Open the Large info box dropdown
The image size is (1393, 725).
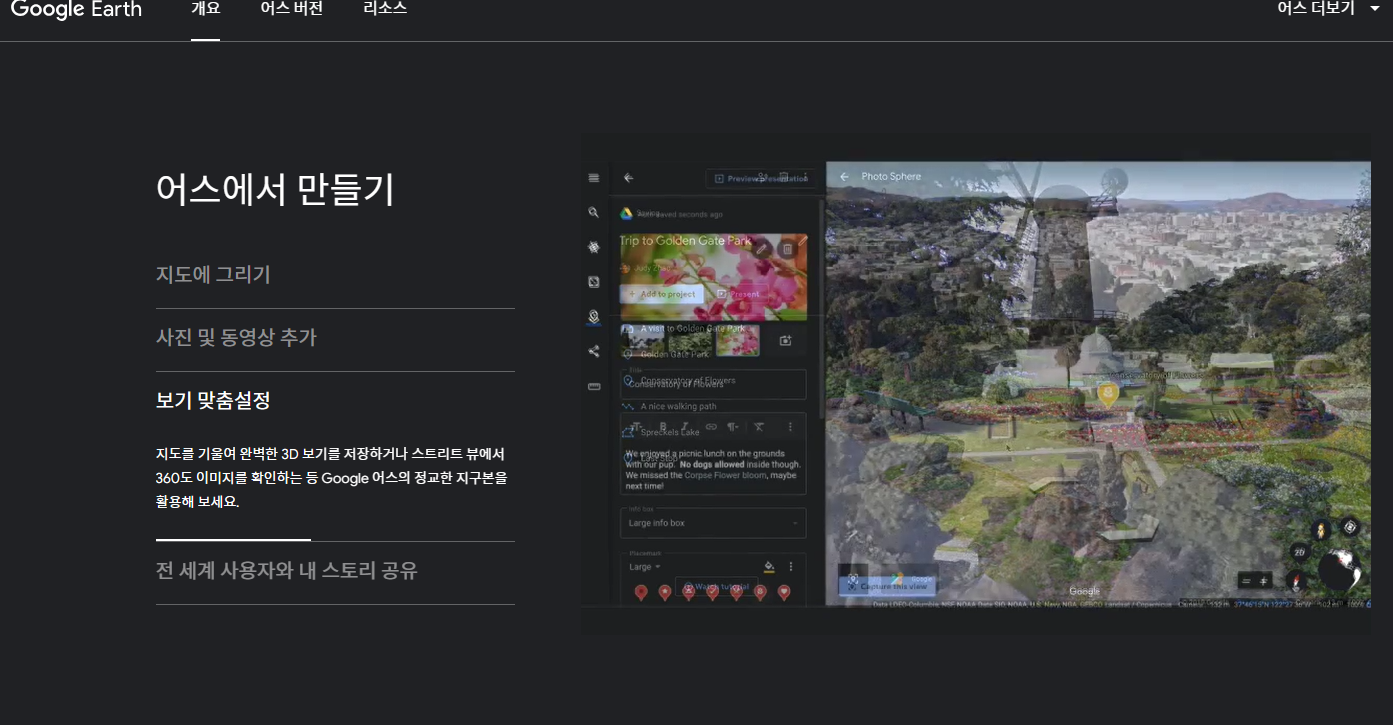pos(713,523)
